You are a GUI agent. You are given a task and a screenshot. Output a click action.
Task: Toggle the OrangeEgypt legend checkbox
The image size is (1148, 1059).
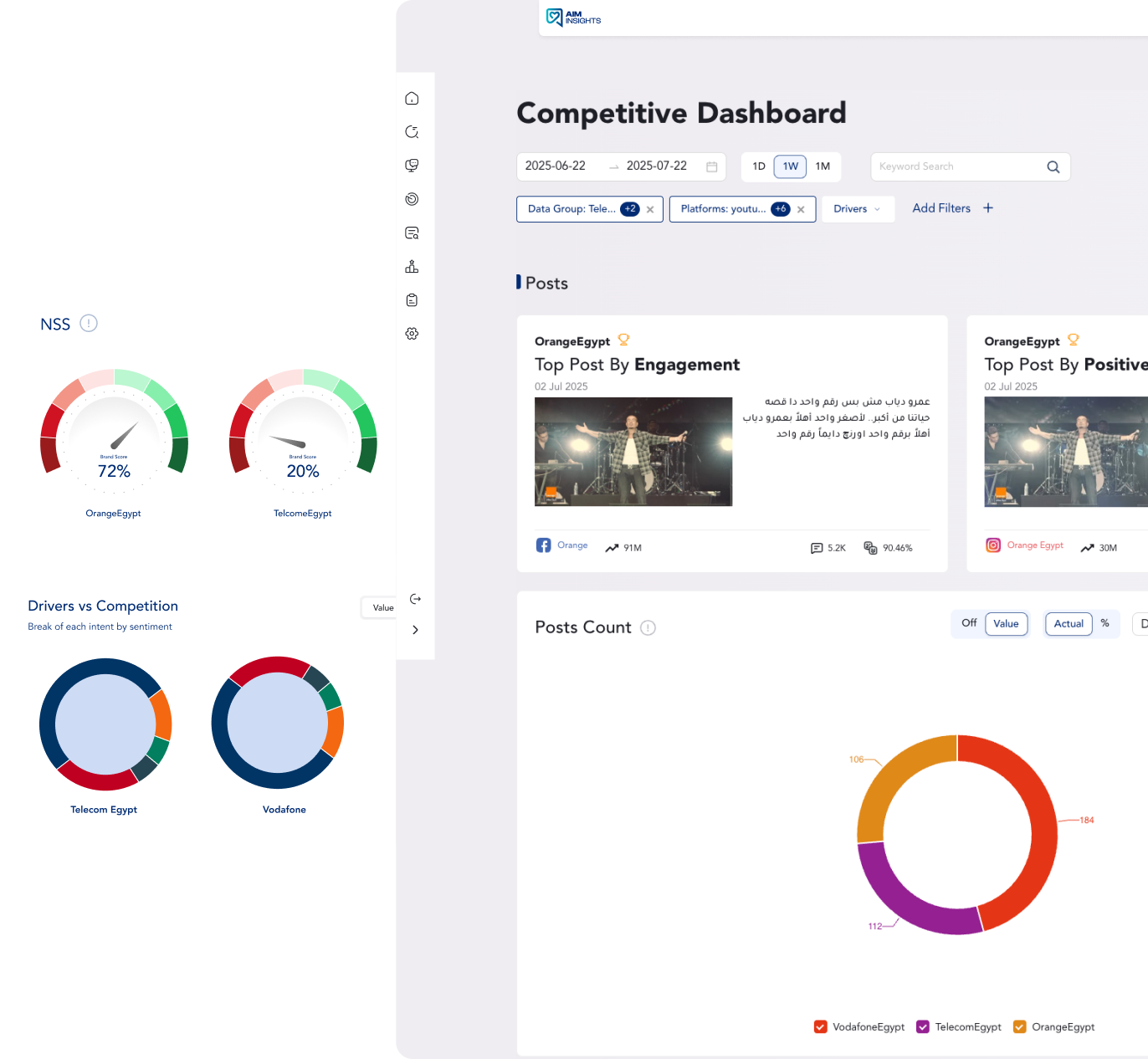coord(1019,1027)
